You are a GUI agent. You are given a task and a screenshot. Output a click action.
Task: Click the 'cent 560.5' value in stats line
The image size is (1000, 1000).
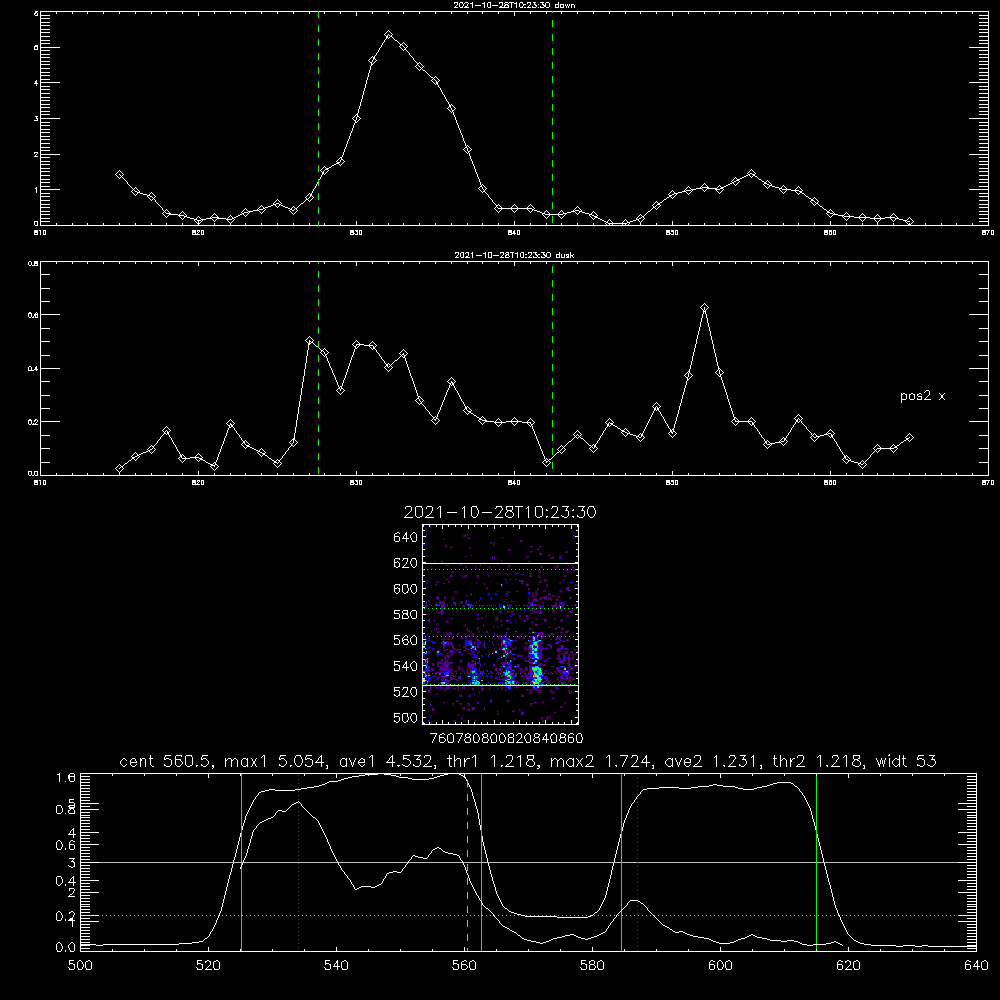(x=165, y=761)
